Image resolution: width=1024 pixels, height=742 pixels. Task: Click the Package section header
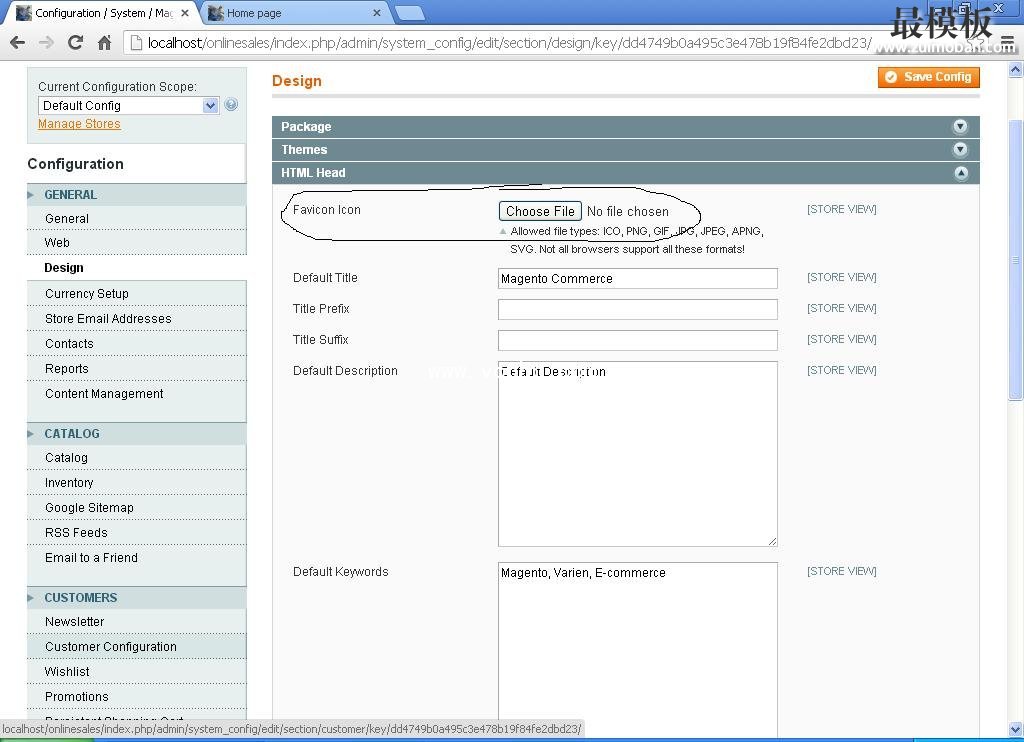click(626, 127)
